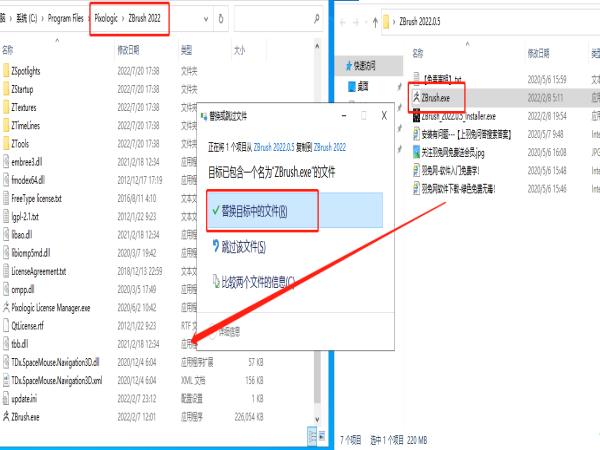This screenshot has height=450, width=600.
Task: Go back in the ZBrush 2022.0.5 window
Action: tap(343, 22)
